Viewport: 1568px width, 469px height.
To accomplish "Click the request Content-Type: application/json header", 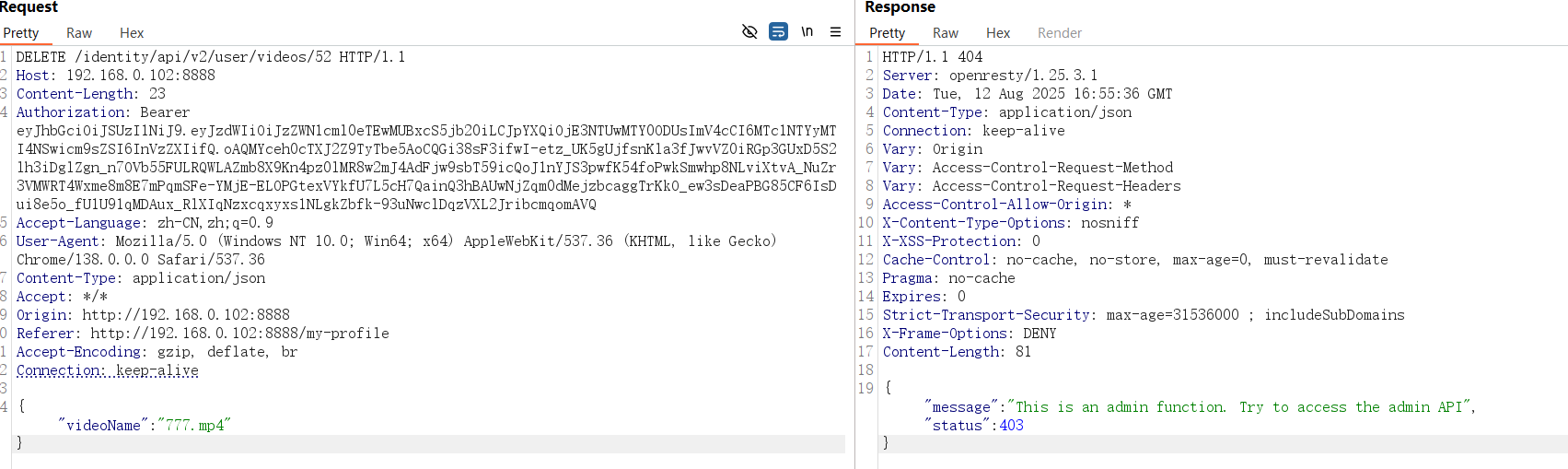I will (x=141, y=278).
